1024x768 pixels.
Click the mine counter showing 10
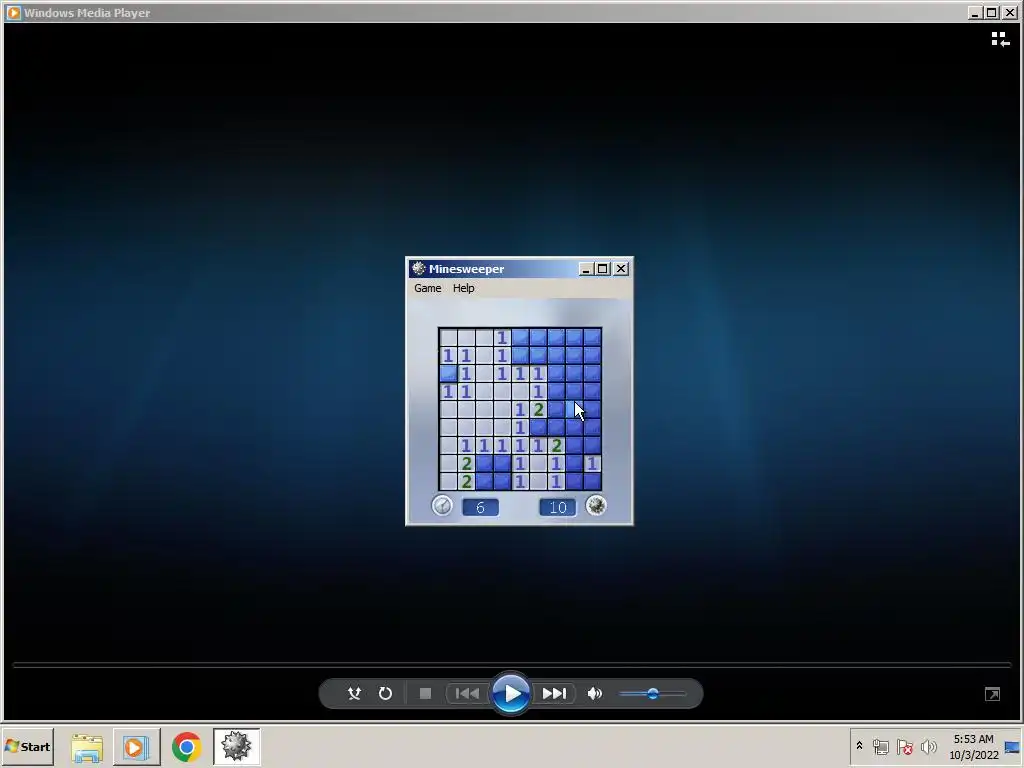(x=558, y=507)
